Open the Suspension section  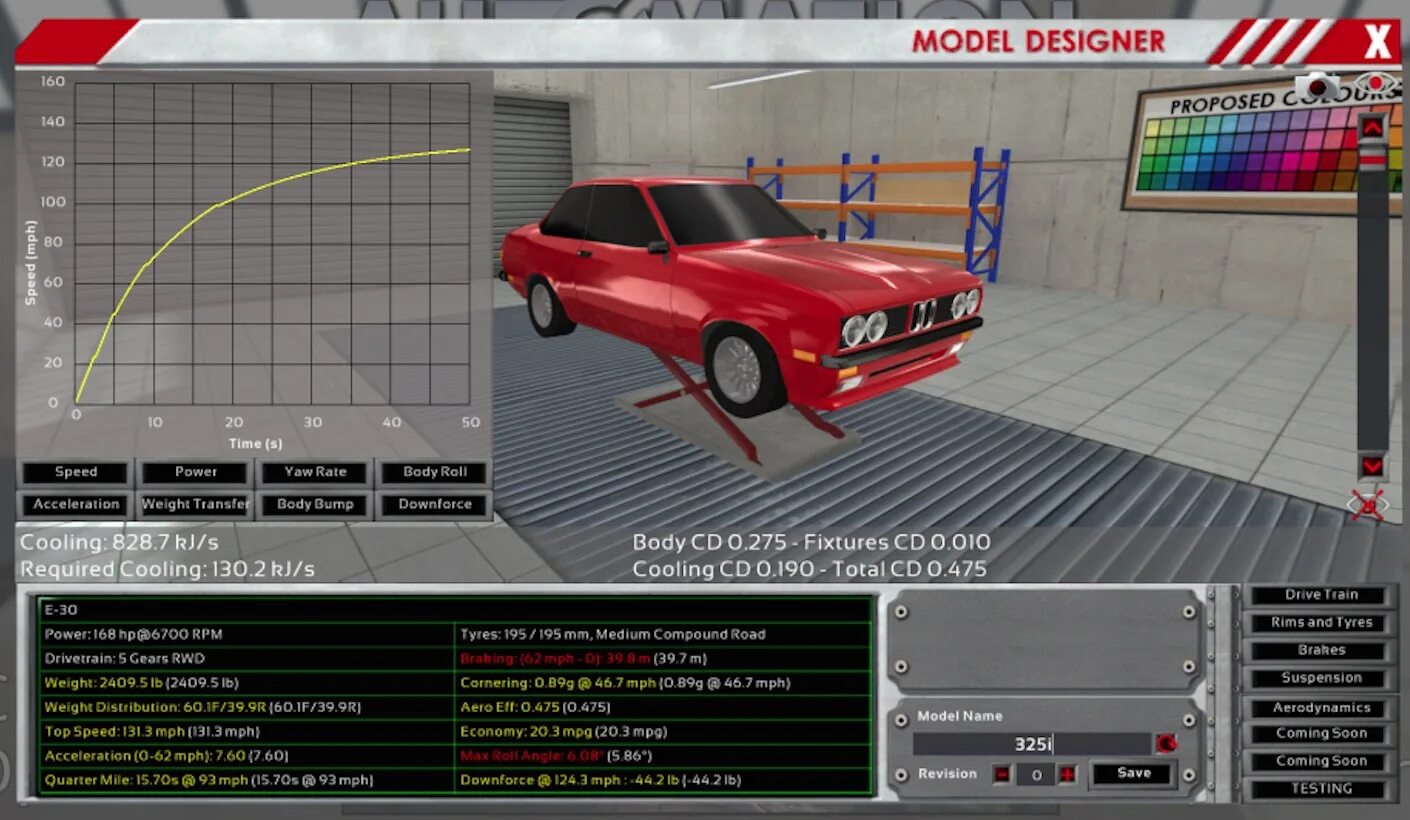pos(1321,678)
